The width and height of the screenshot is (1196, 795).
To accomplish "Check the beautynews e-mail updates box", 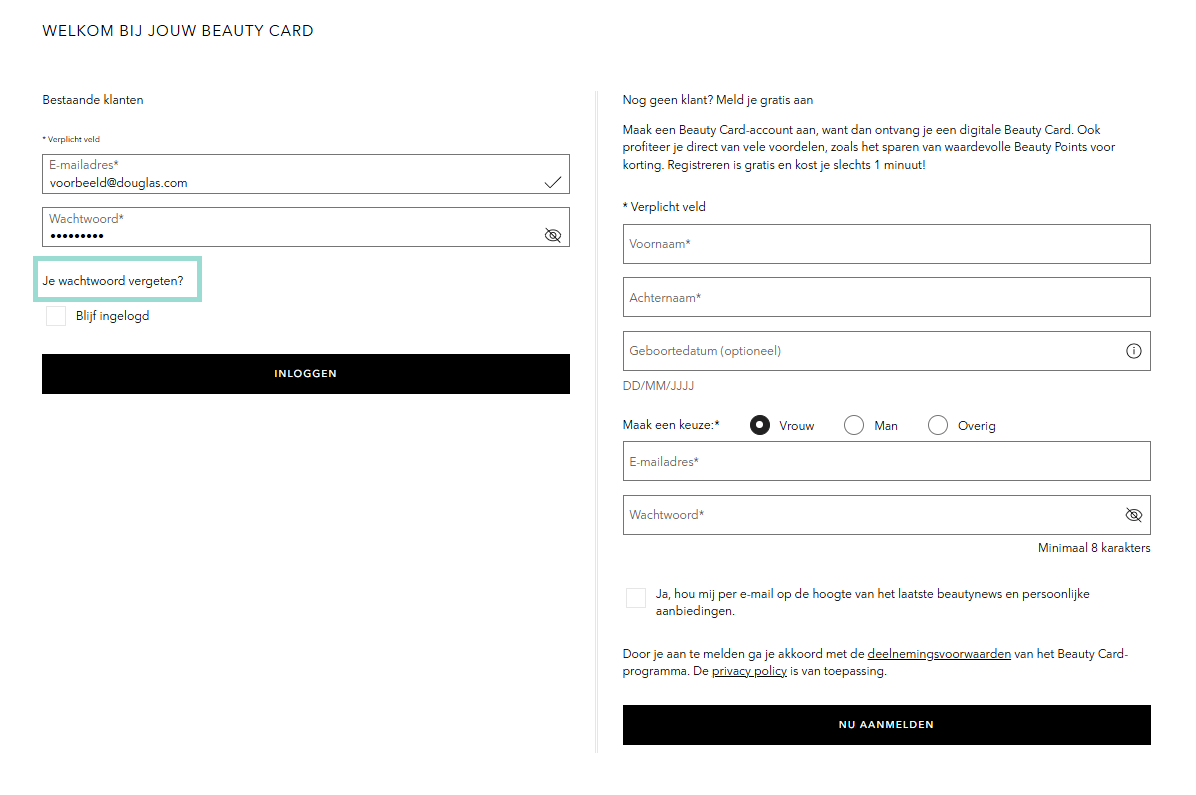I will tap(635, 597).
